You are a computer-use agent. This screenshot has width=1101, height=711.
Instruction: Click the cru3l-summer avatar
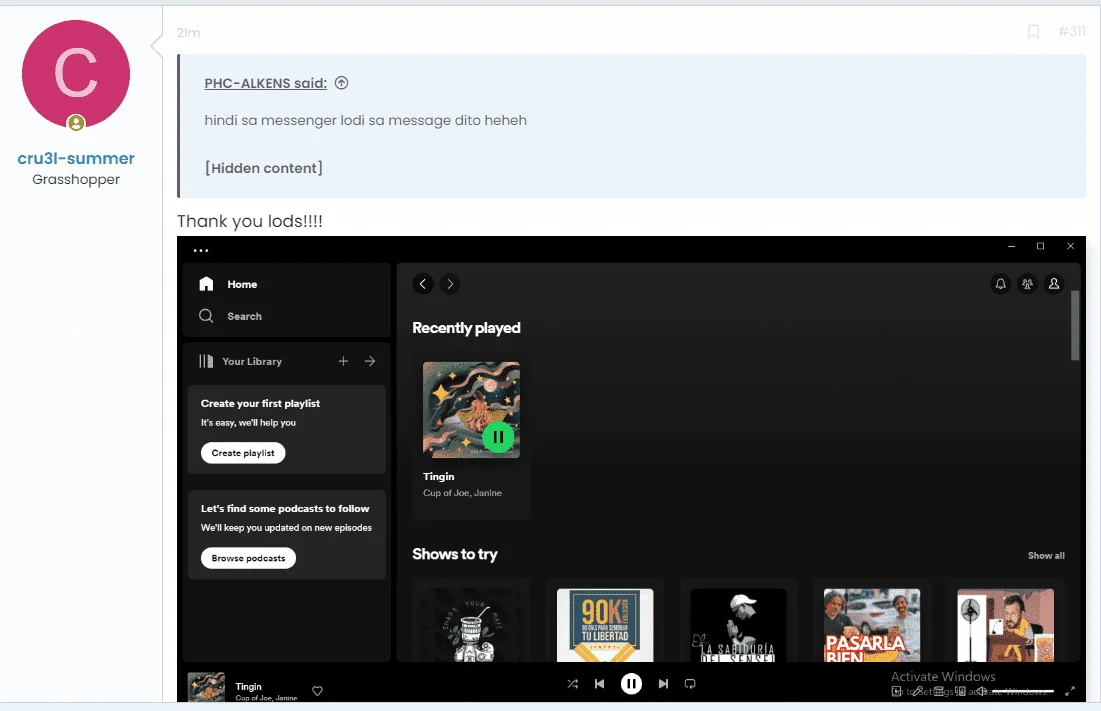(76, 74)
